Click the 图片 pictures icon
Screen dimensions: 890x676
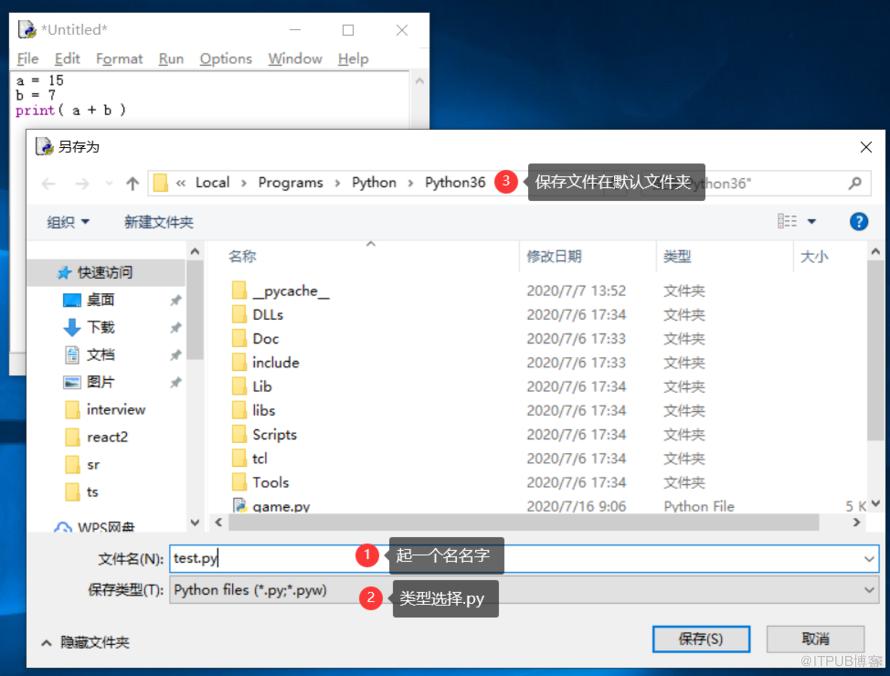72,382
